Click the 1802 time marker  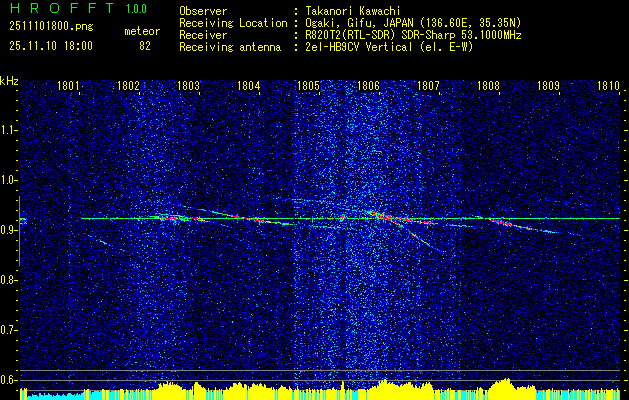pyautogui.click(x=128, y=85)
